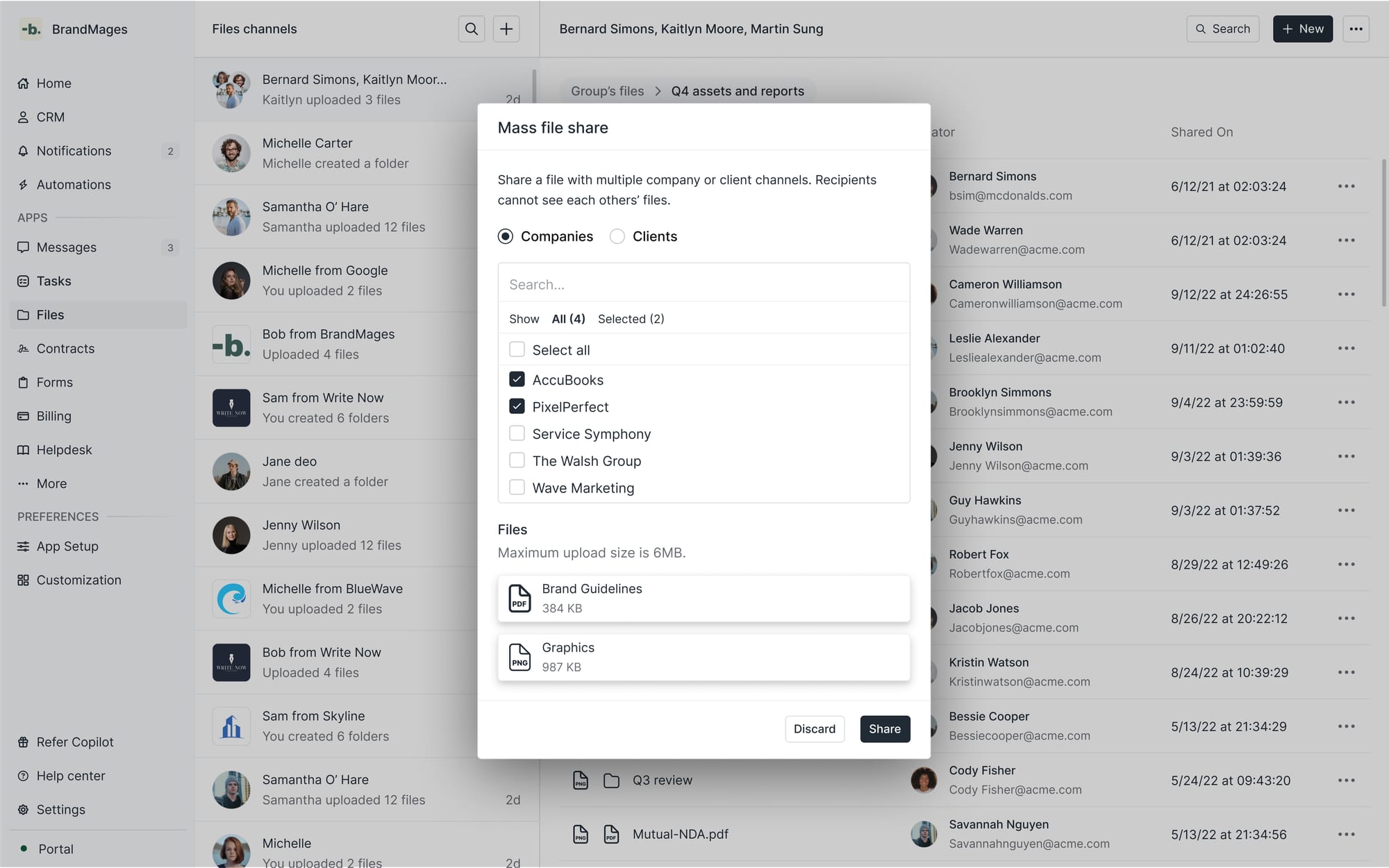
Task: Expand the More item in sidebar
Action: (51, 483)
